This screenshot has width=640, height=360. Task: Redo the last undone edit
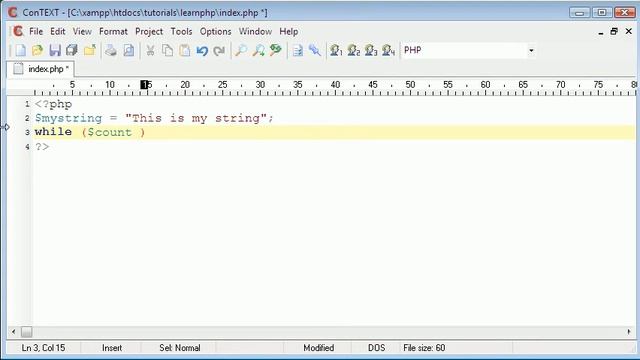[219, 50]
